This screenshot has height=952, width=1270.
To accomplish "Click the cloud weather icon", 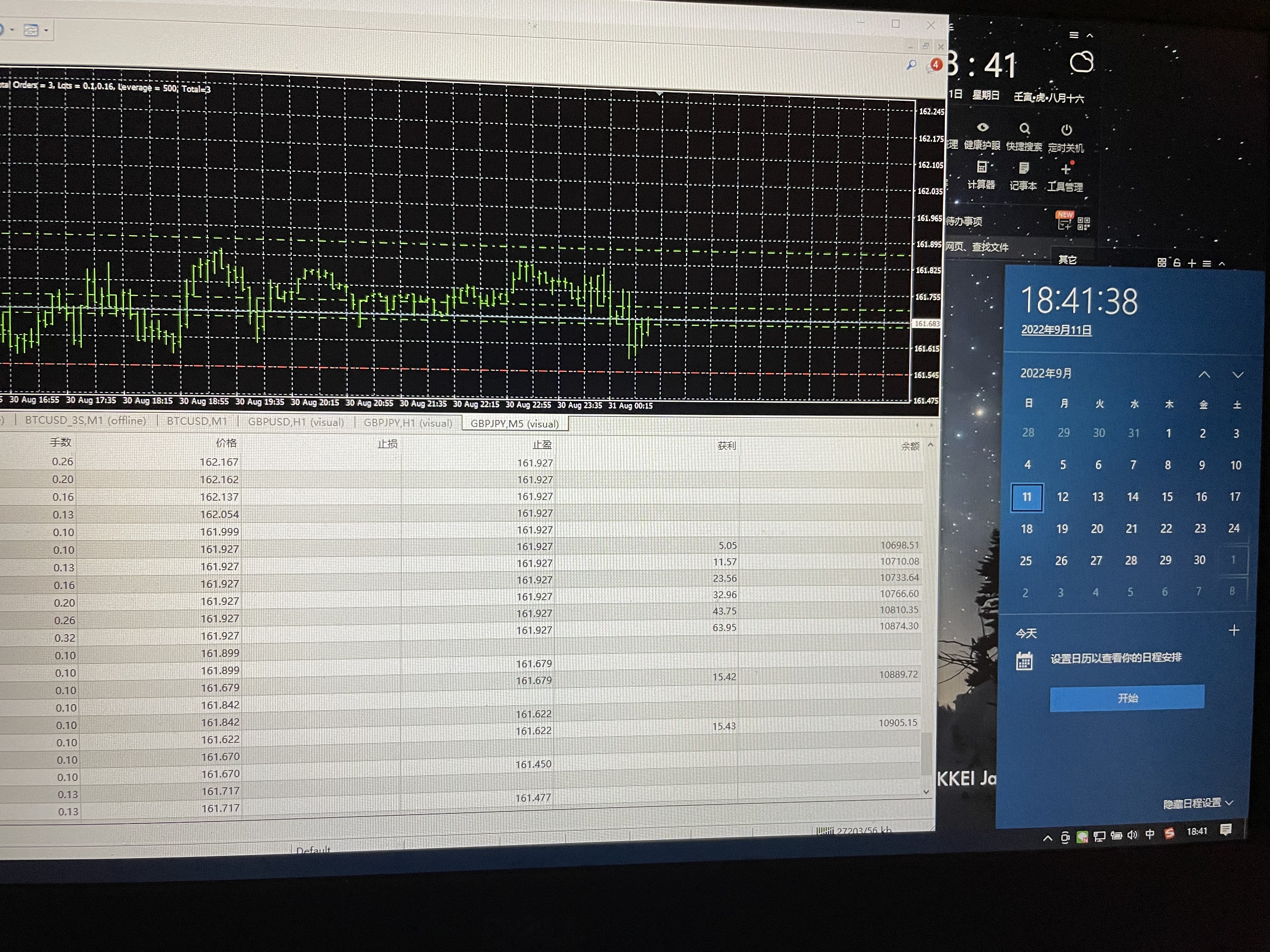I will click(1082, 63).
